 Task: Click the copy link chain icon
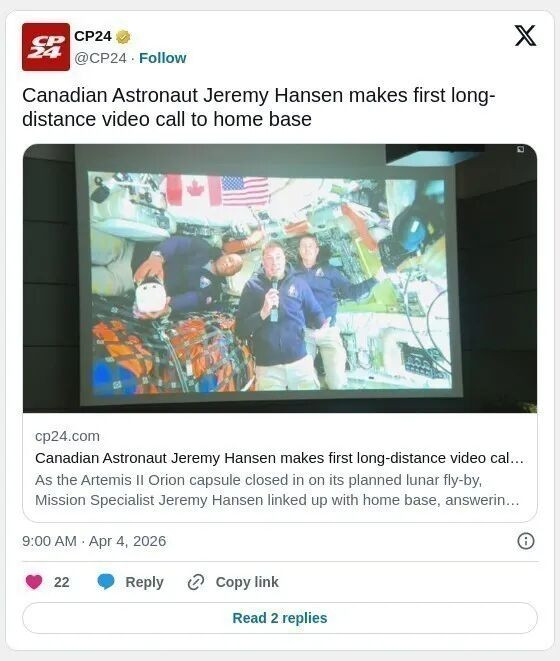tap(196, 582)
